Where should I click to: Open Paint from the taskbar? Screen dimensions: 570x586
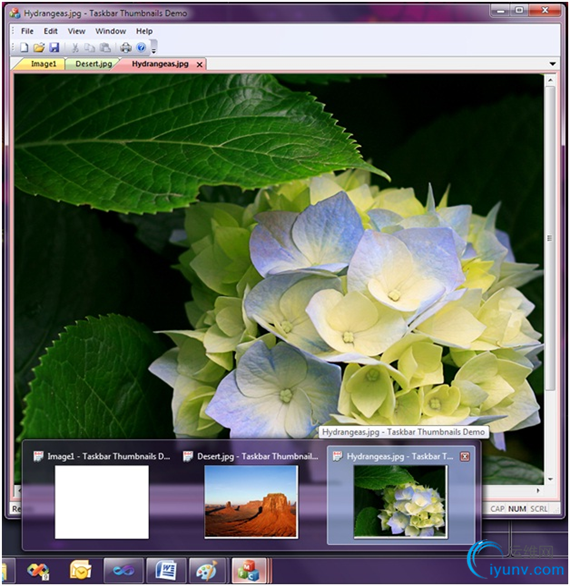[207, 570]
